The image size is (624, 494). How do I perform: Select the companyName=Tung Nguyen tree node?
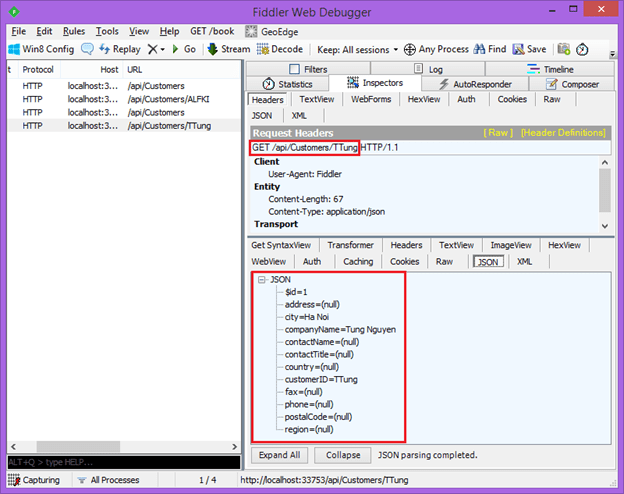pyautogui.click(x=340, y=329)
